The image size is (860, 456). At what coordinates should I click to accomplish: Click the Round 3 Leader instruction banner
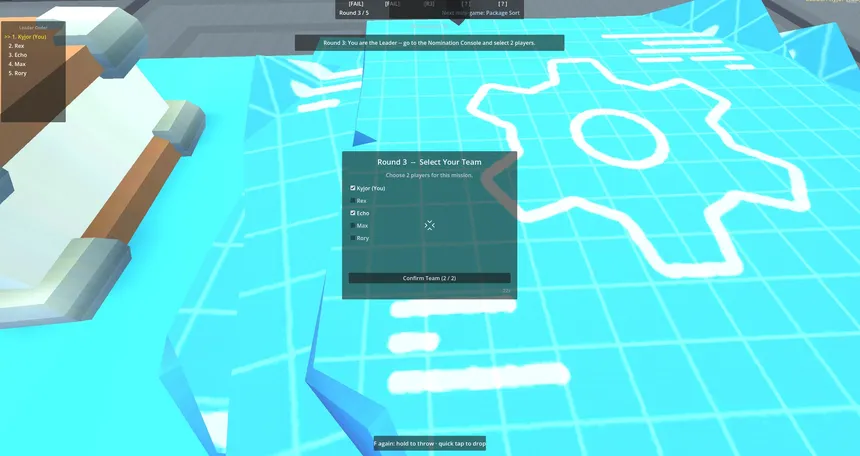click(429, 43)
